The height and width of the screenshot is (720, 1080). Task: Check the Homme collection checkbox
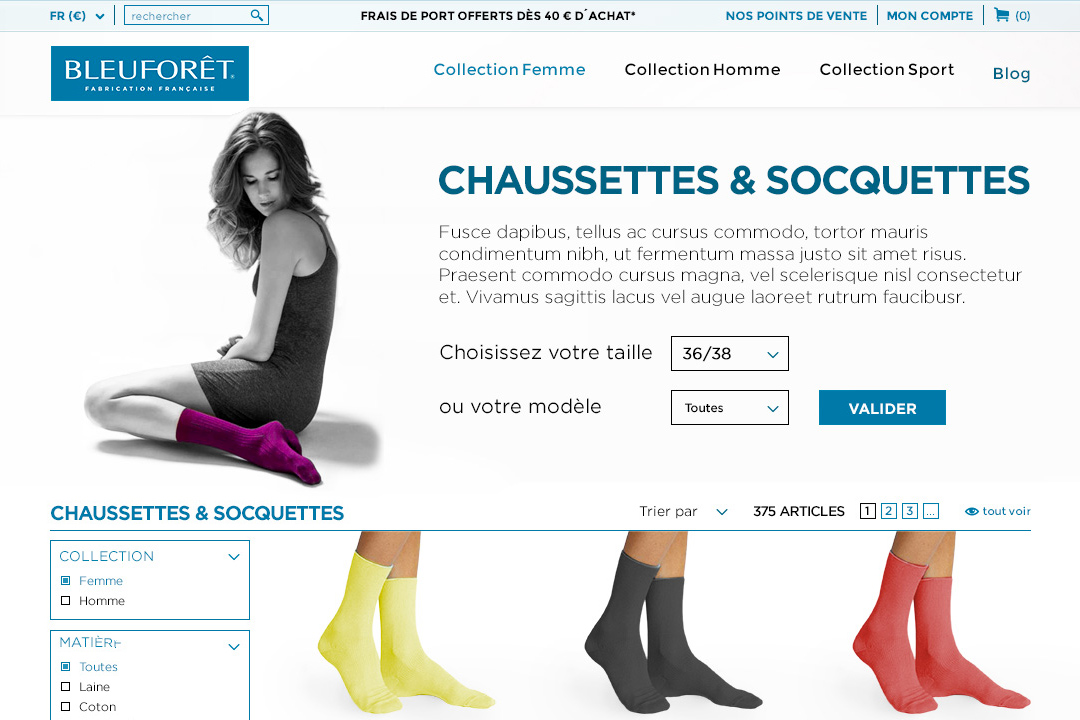point(65,601)
